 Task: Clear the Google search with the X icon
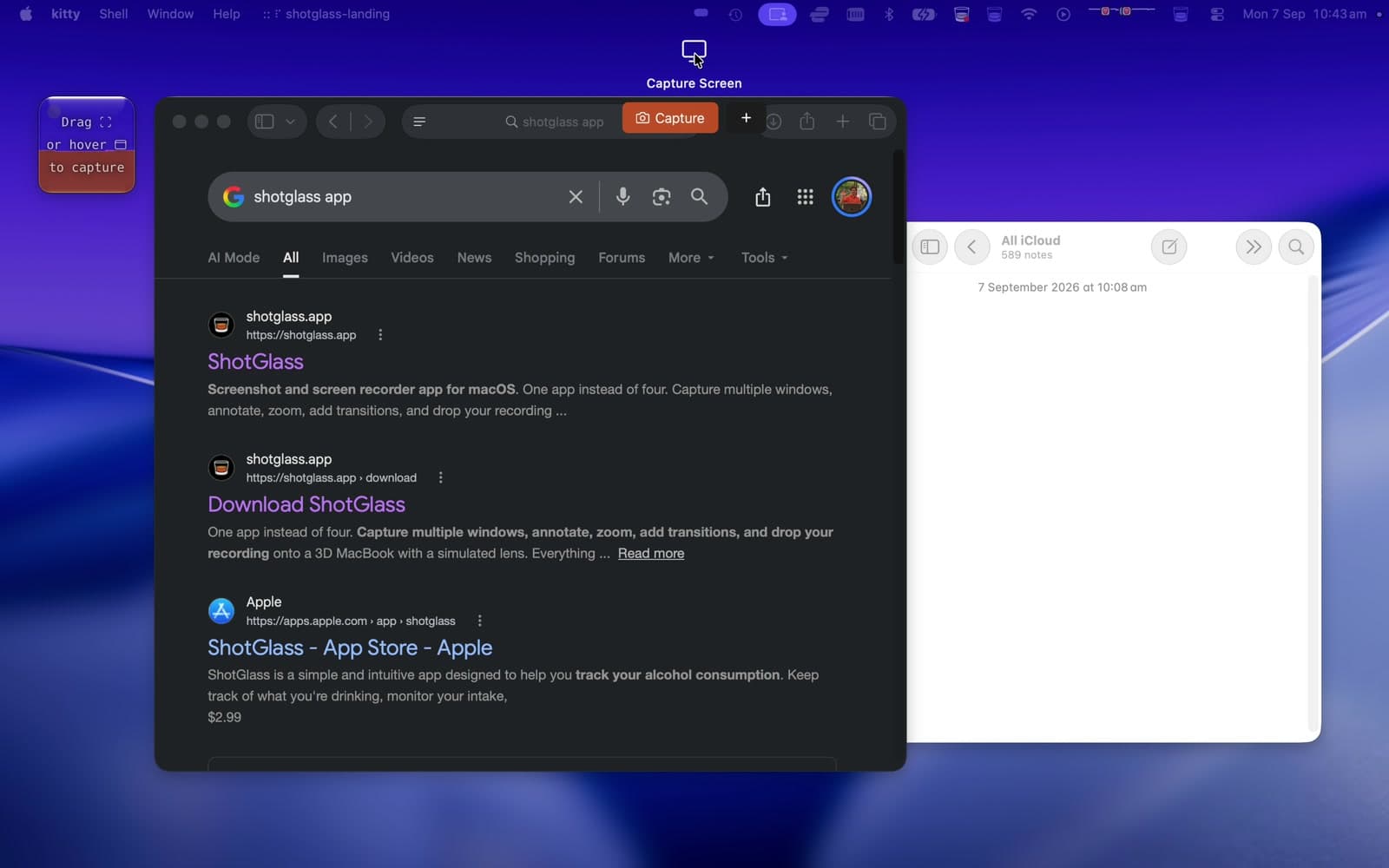coord(576,197)
